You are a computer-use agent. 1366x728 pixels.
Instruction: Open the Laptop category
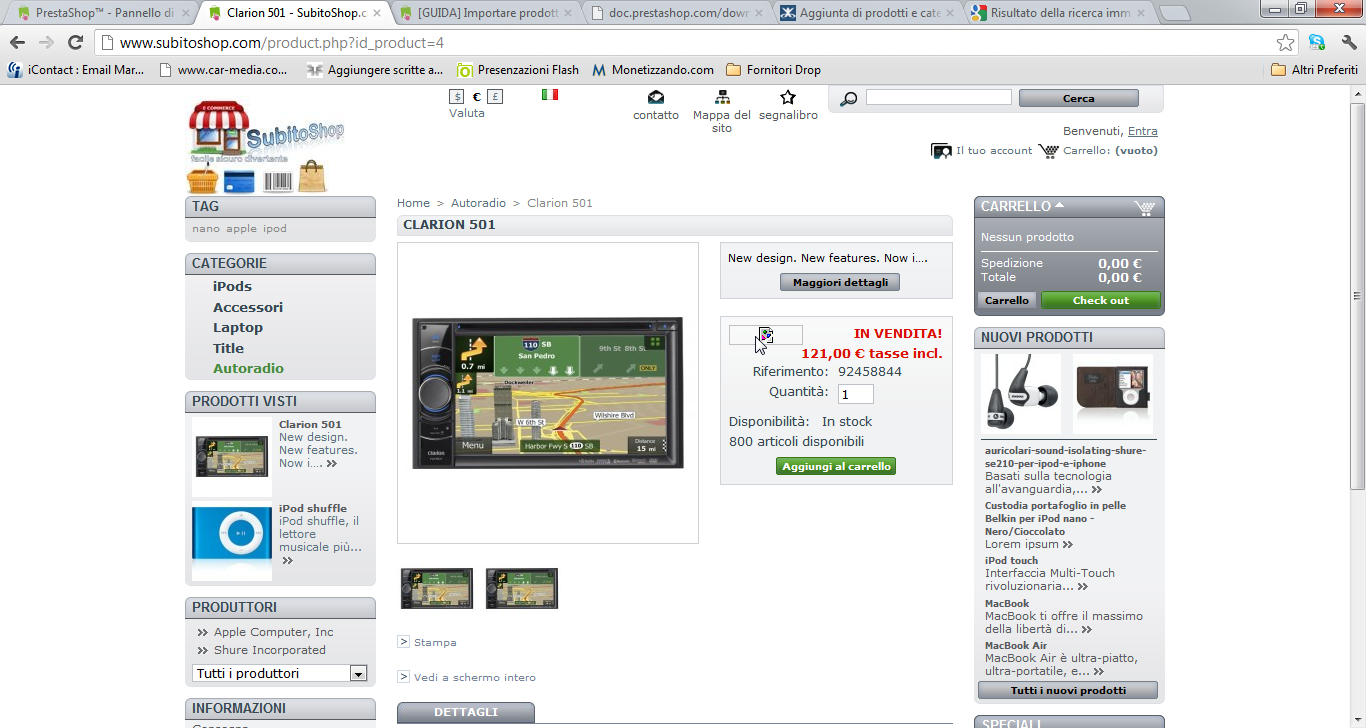(x=238, y=327)
